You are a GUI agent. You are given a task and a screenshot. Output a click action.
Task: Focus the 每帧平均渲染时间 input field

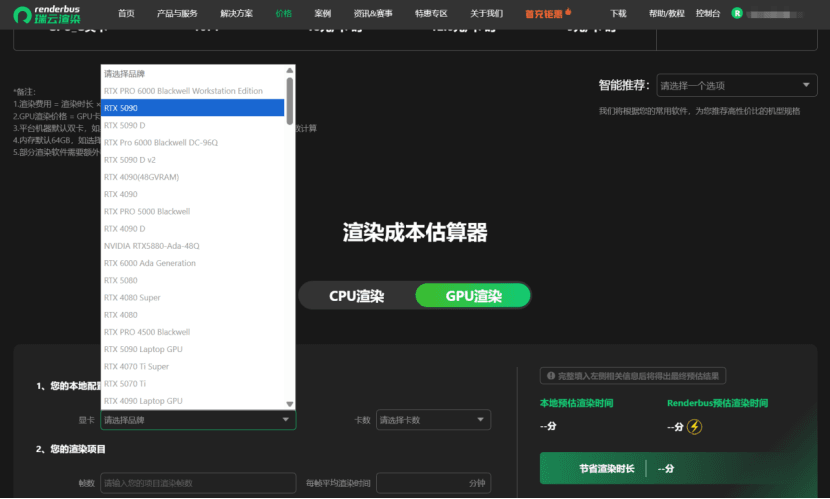(x=433, y=483)
